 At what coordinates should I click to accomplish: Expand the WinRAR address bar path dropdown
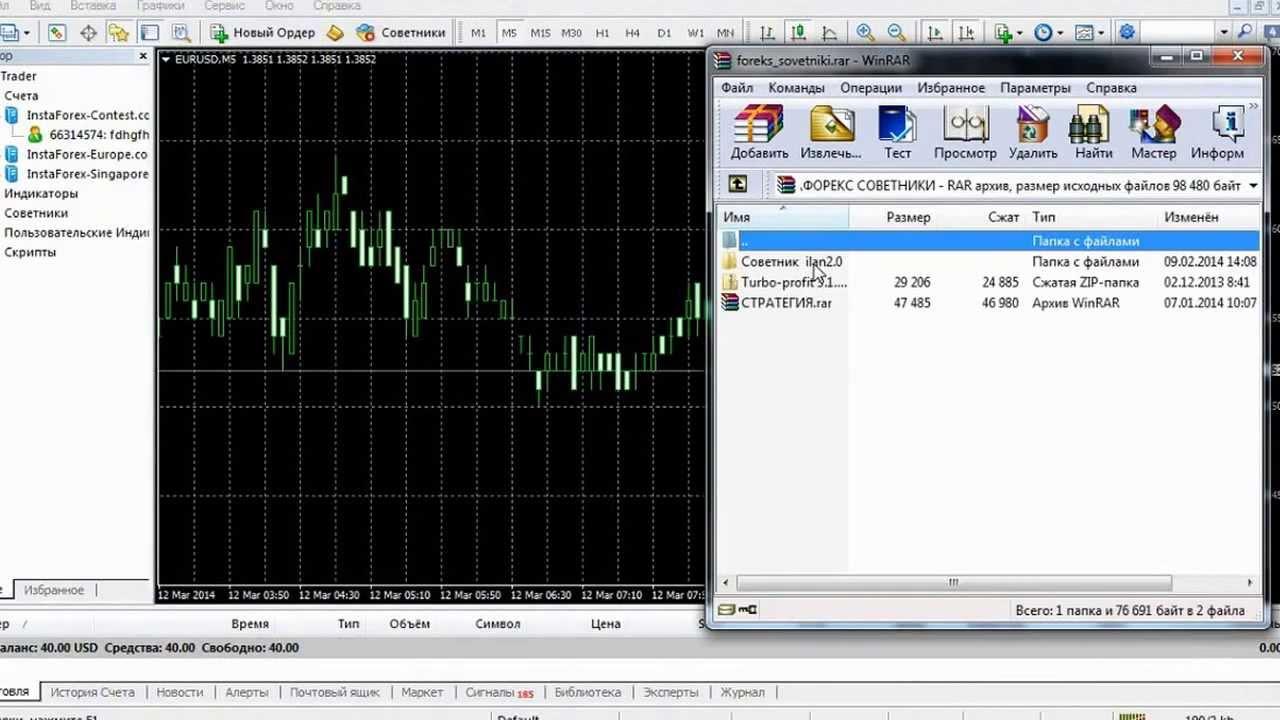click(1252, 185)
